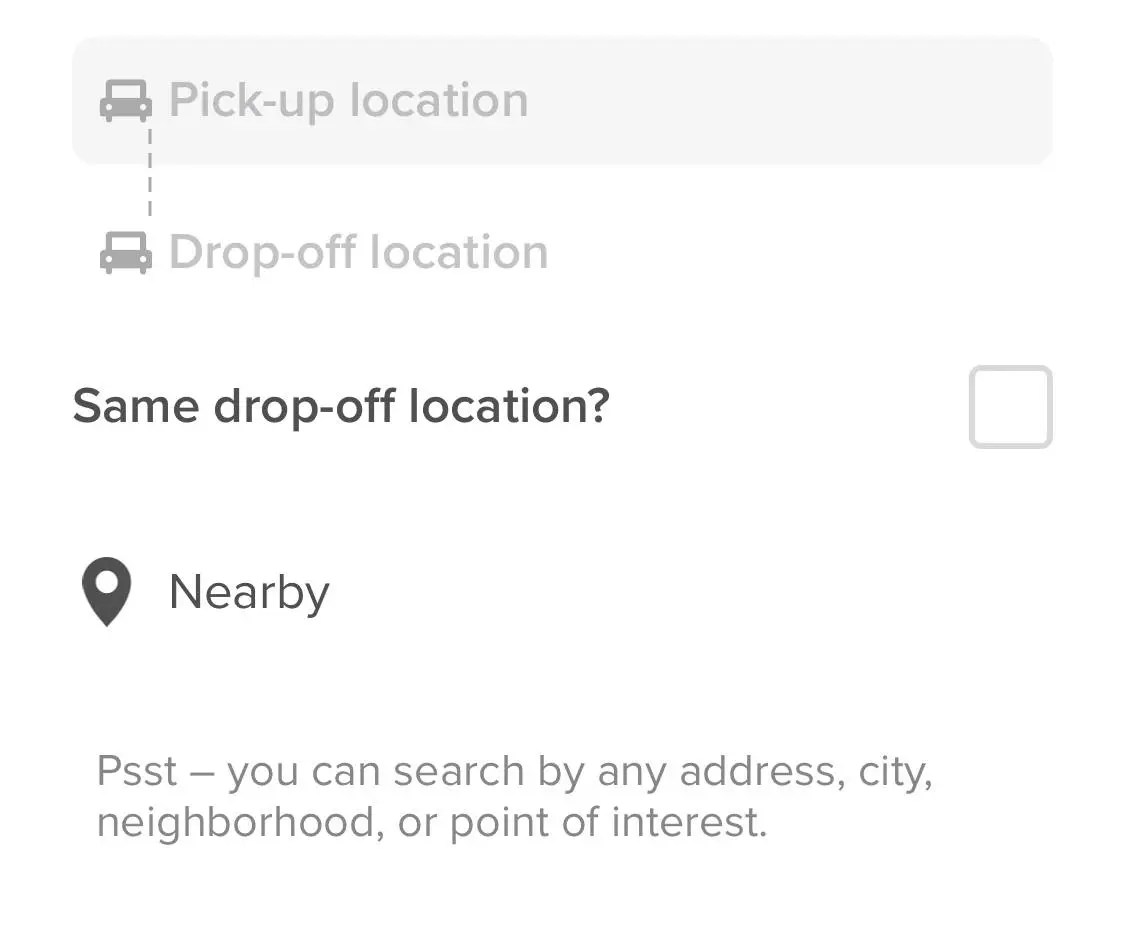1125x944 pixels.
Task: Click the Same drop-off location? label
Action: click(342, 405)
